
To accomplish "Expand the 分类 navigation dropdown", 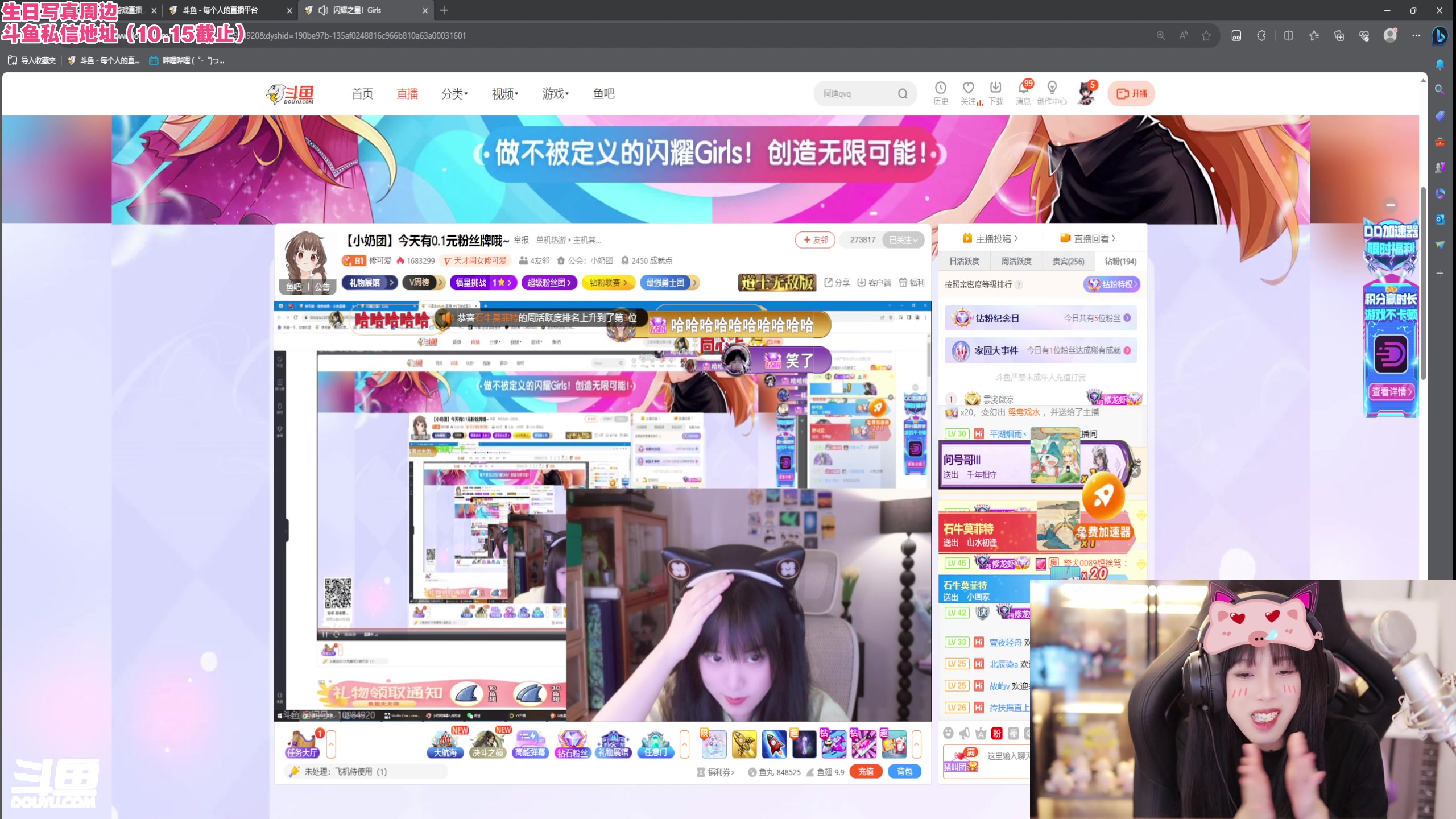I will coord(454,94).
